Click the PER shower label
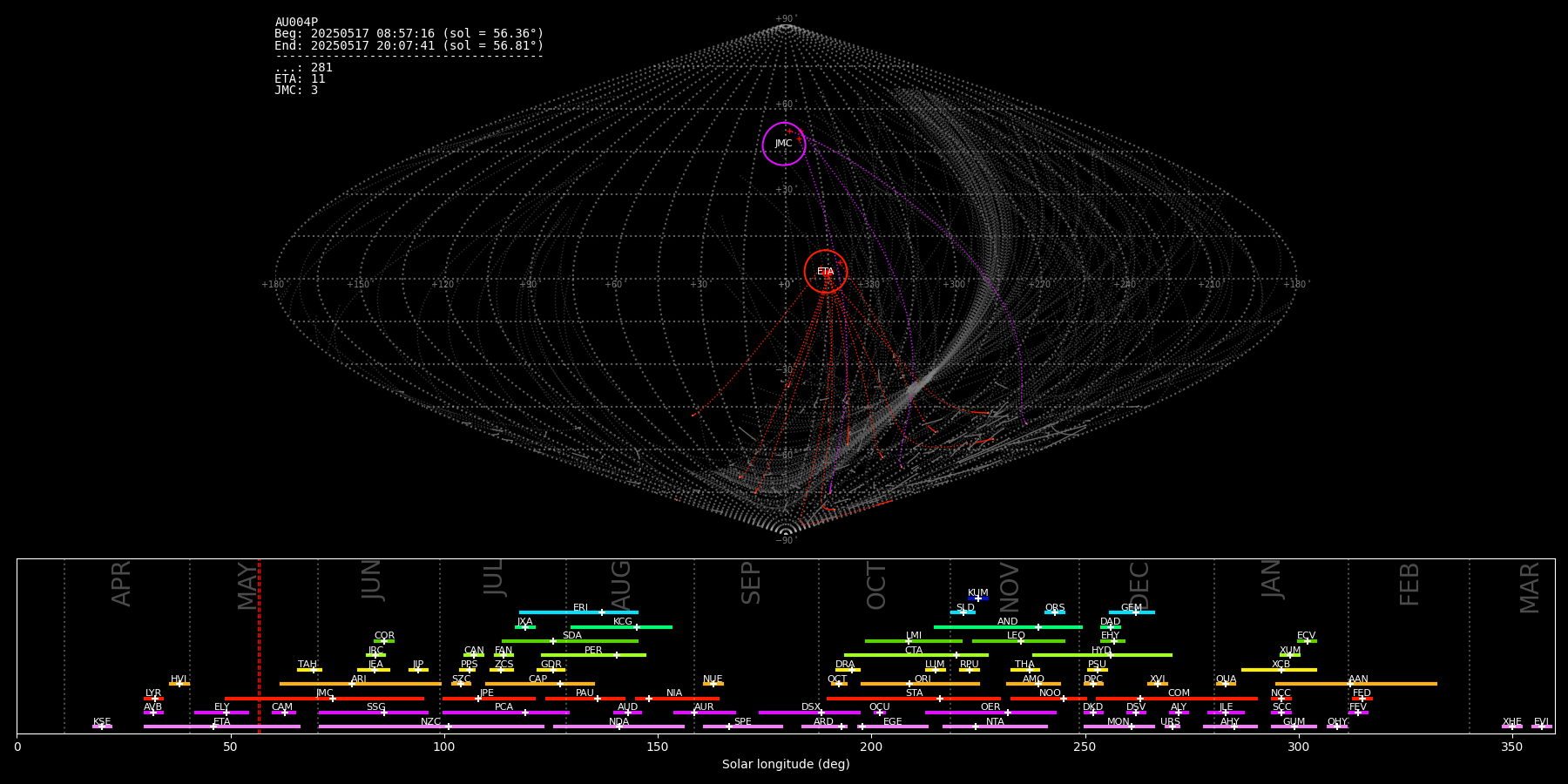This screenshot has height=784, width=1568. click(593, 651)
